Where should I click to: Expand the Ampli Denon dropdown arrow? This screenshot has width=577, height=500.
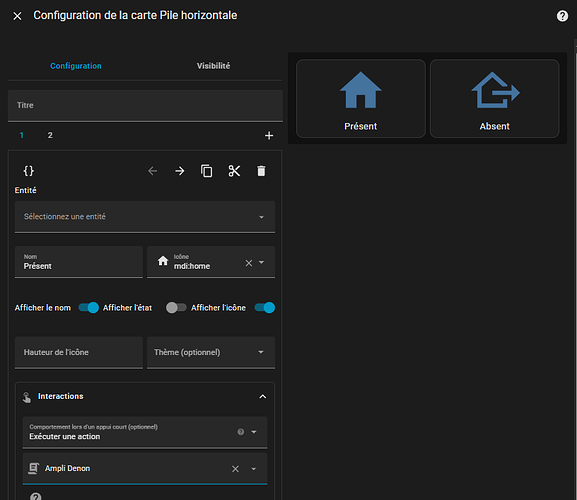point(254,469)
